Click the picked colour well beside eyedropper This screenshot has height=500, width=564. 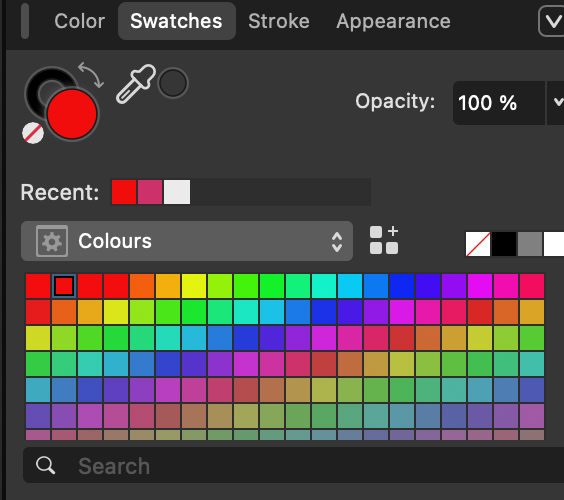coord(173,83)
